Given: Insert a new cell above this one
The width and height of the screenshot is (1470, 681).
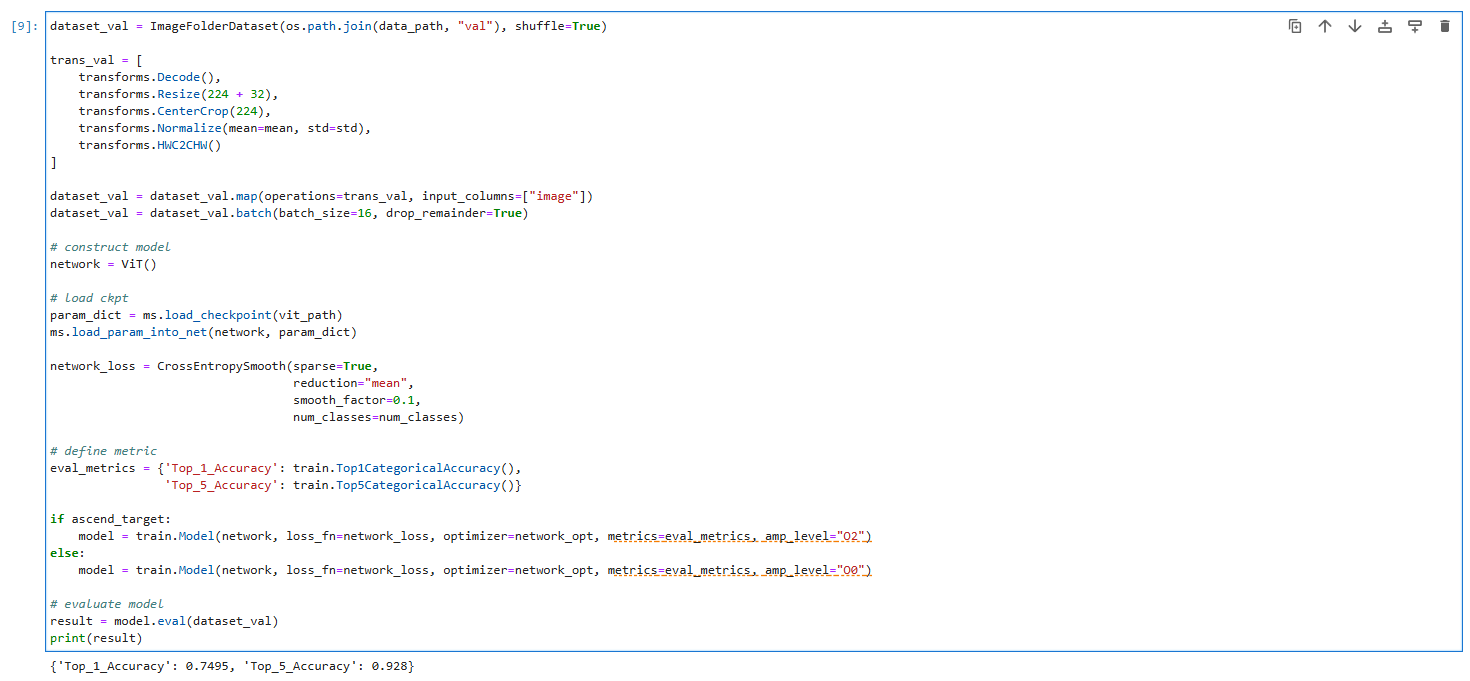Looking at the screenshot, I should click(x=1385, y=26).
